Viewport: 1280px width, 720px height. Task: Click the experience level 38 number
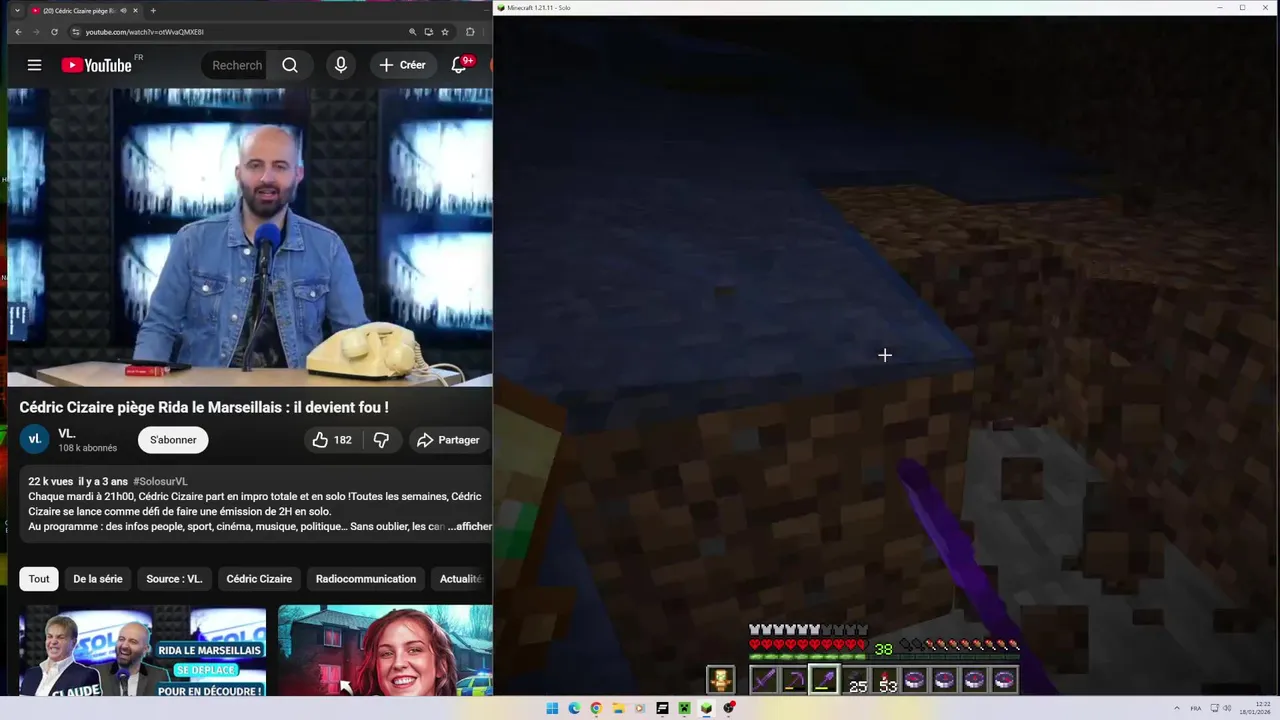coord(884,650)
